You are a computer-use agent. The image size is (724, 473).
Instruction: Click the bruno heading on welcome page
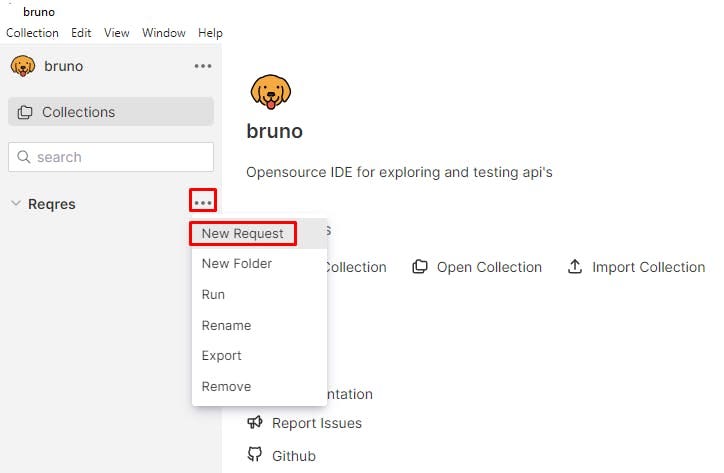click(274, 131)
